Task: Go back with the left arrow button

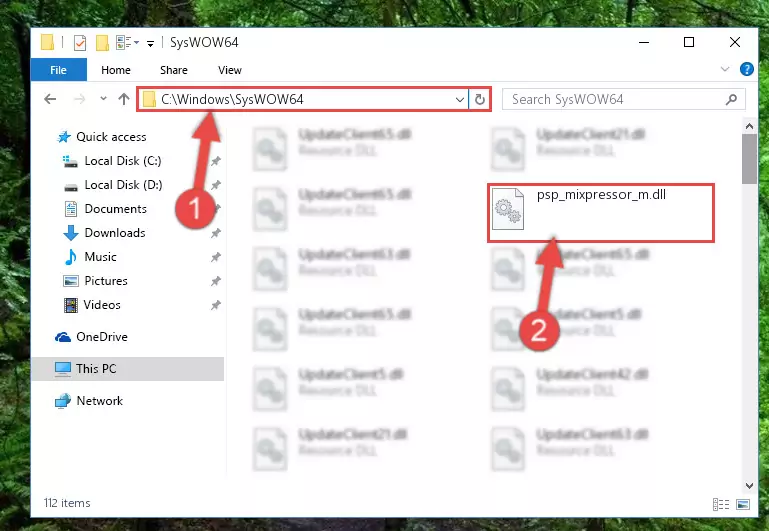Action: point(50,100)
